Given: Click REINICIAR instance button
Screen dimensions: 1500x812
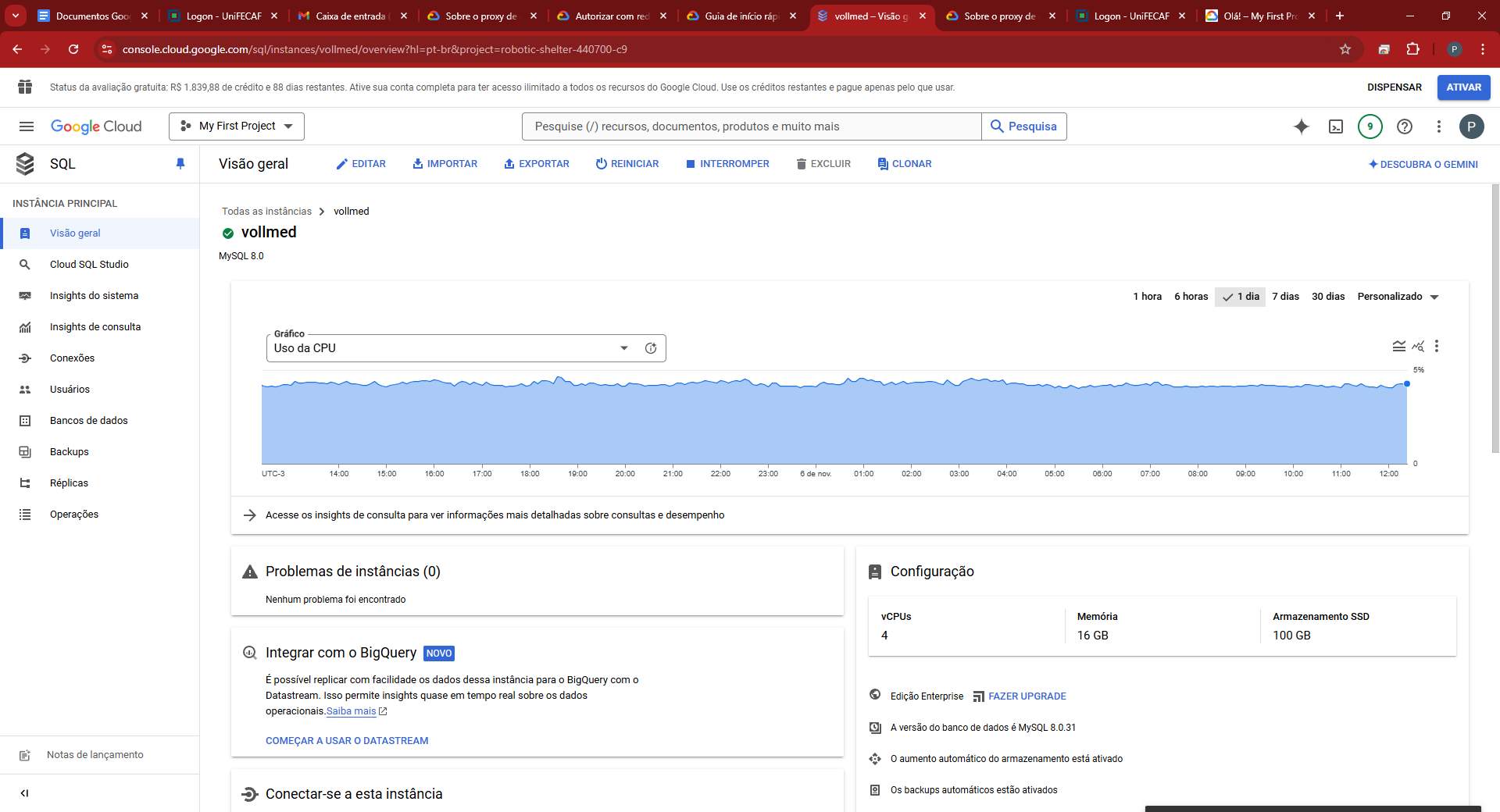Looking at the screenshot, I should coord(627,164).
